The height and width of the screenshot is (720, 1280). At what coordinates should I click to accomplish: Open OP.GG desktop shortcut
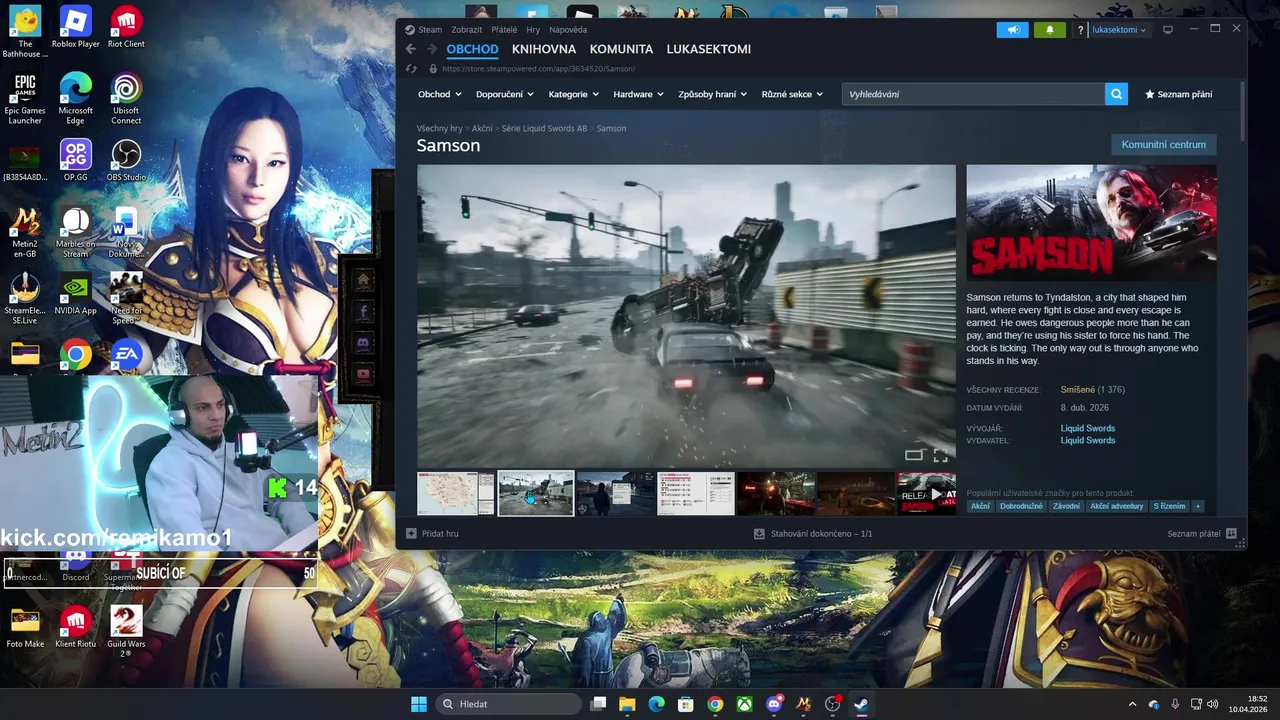click(x=76, y=160)
